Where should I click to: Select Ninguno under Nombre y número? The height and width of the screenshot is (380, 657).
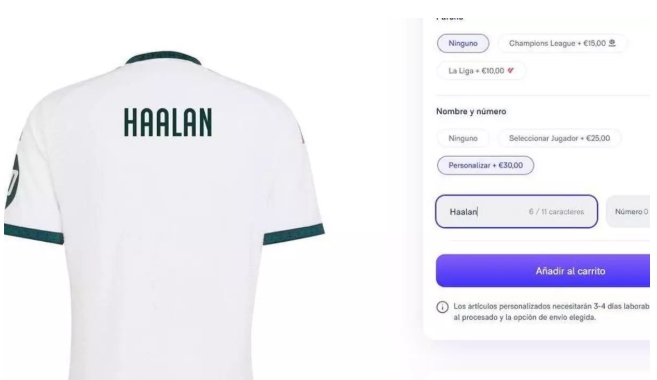[463, 138]
